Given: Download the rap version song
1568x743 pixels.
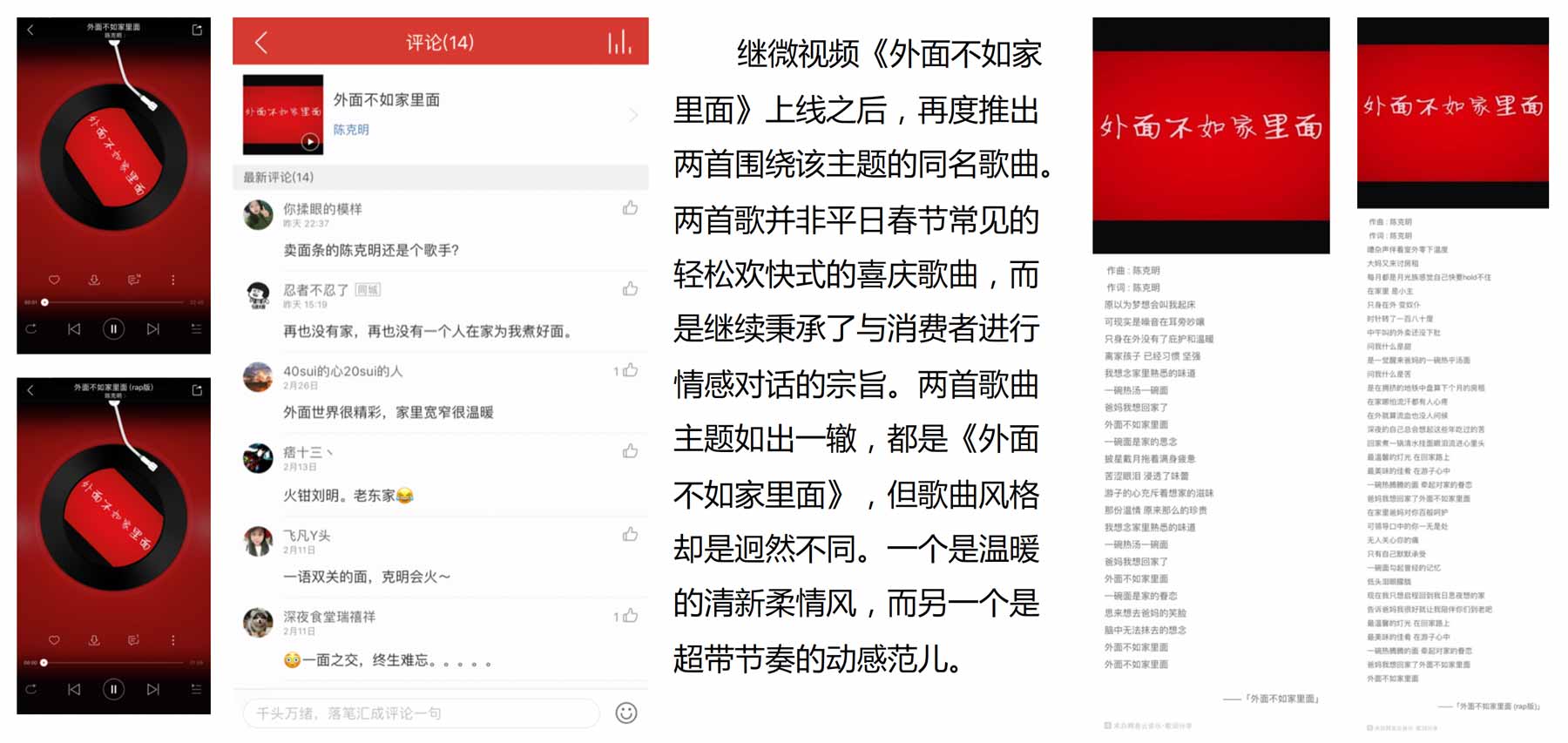Looking at the screenshot, I should [94, 640].
